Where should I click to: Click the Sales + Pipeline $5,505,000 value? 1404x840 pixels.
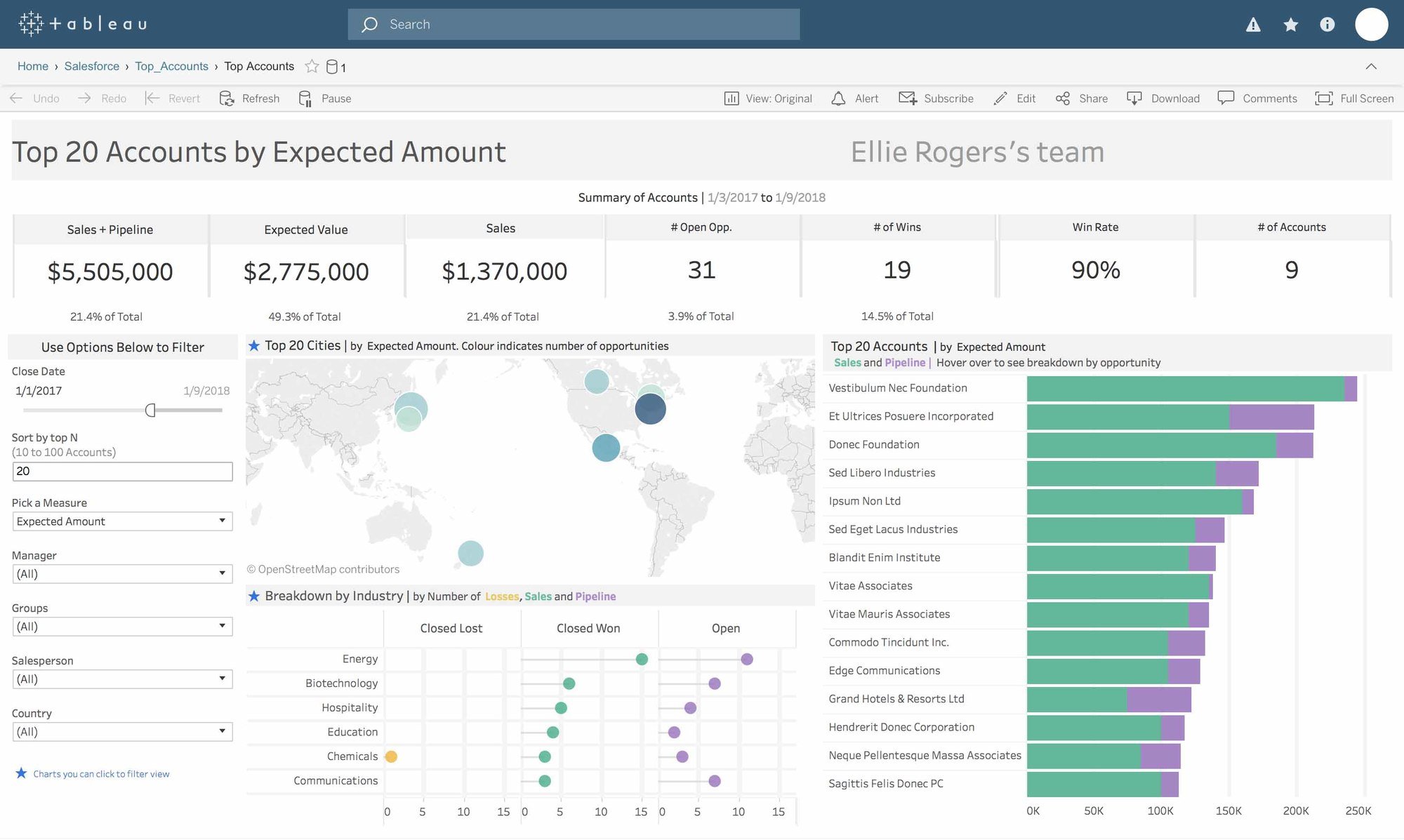(x=110, y=272)
